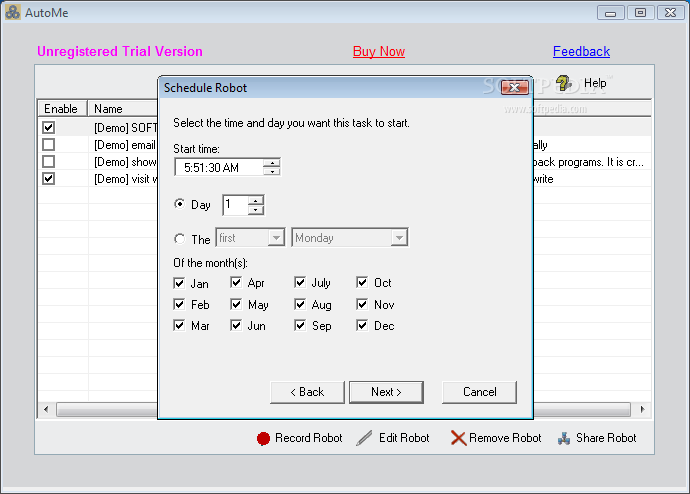Viewport: 690px width, 494px height.
Task: Select the '[Demo] email' robot row name
Action: [x=125, y=145]
